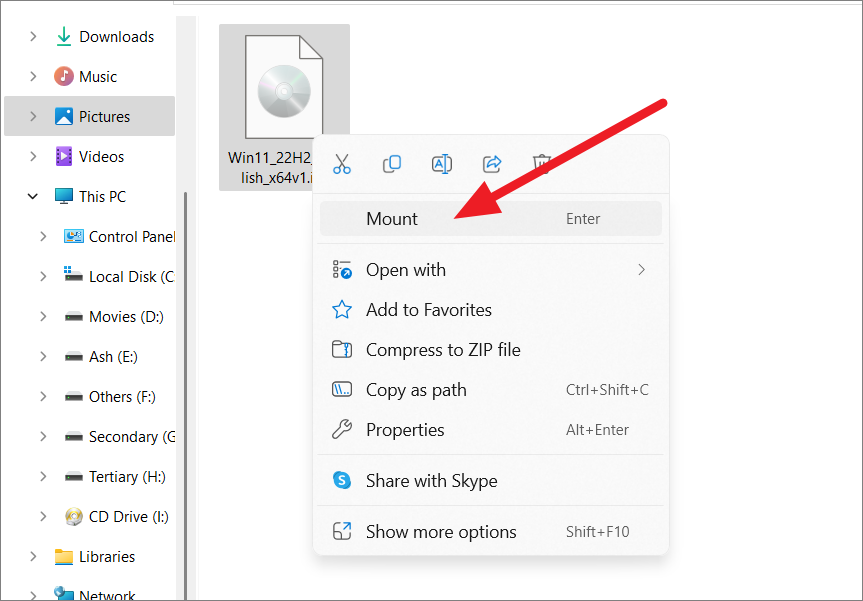The image size is (863, 601).
Task: Expand the Control Panel chevron
Action: [x=43, y=237]
